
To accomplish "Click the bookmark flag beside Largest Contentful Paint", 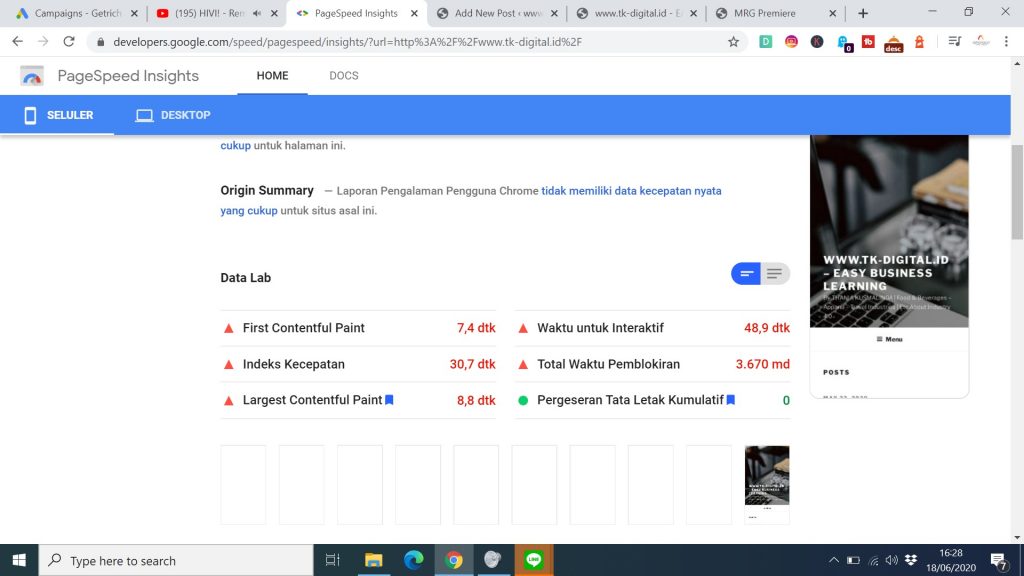I will coord(389,400).
